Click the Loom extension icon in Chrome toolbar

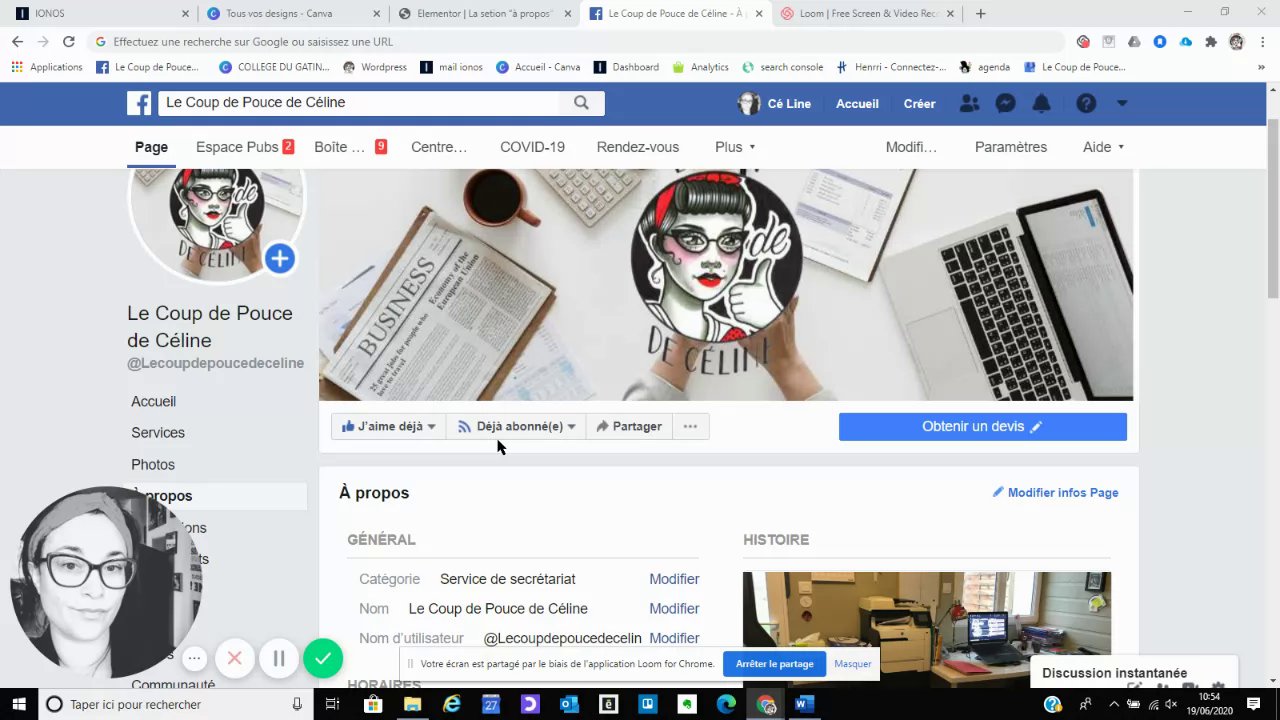point(1083,42)
